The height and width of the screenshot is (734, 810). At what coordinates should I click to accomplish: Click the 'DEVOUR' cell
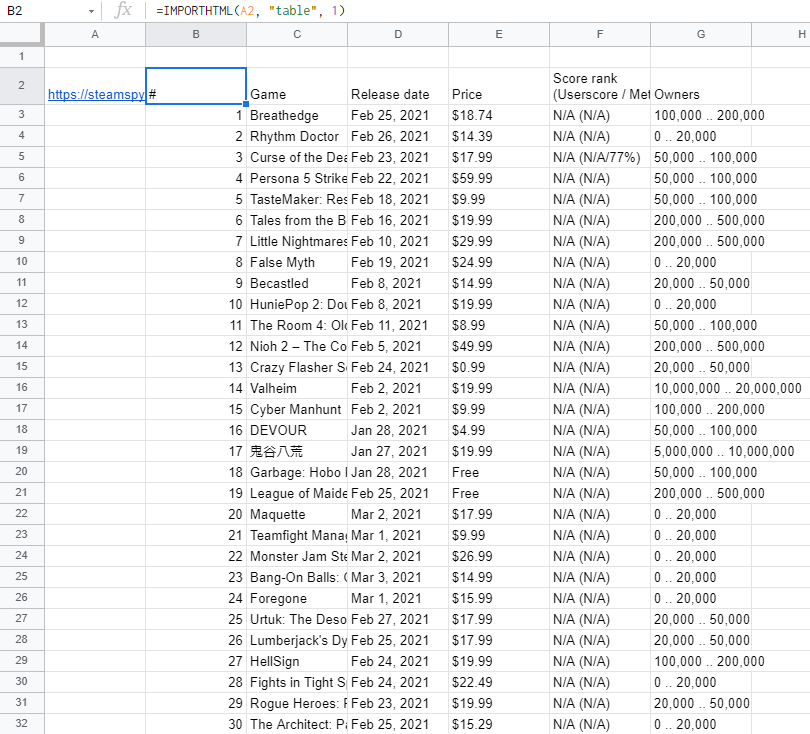click(297, 430)
